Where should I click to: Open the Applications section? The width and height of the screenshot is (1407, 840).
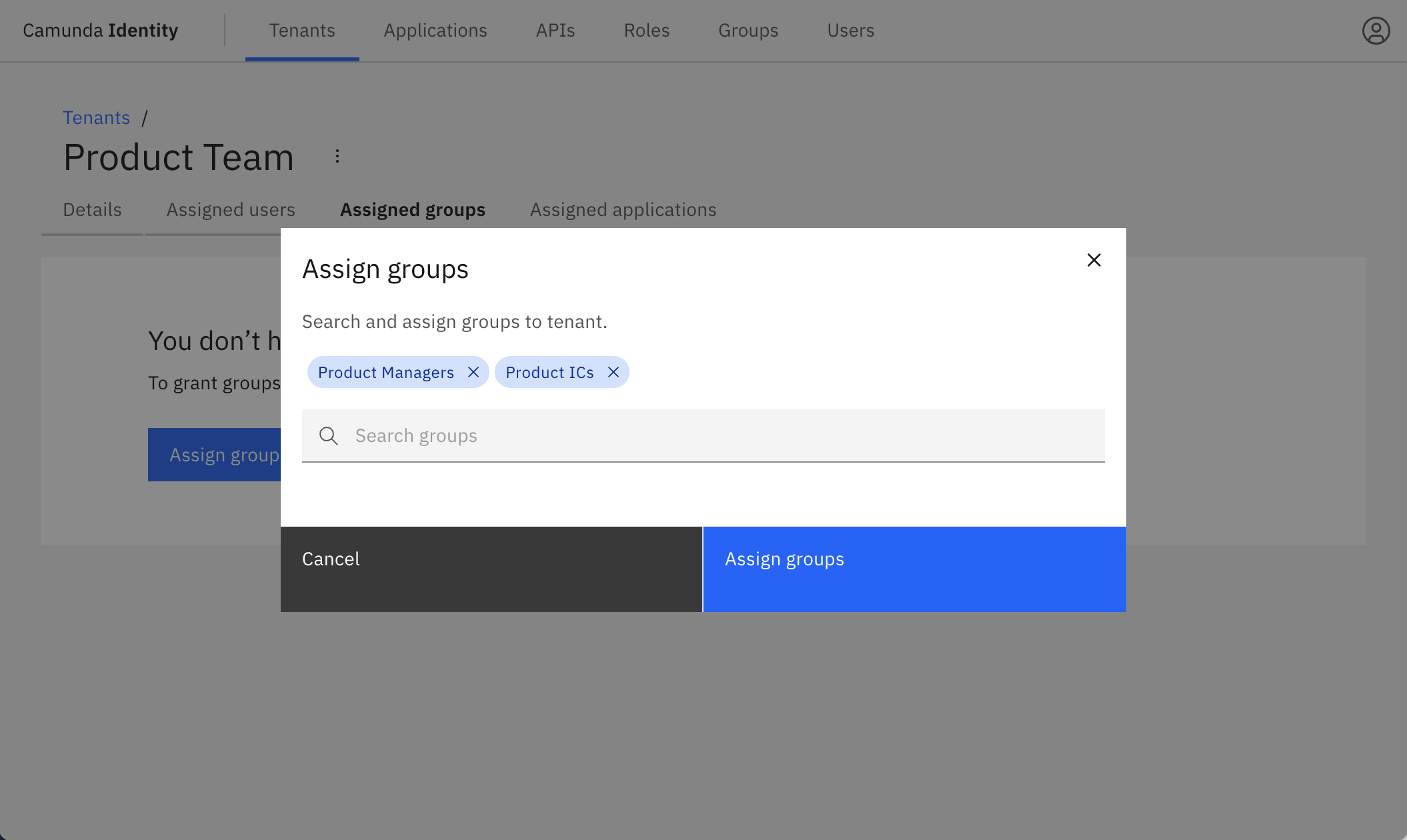[435, 30]
